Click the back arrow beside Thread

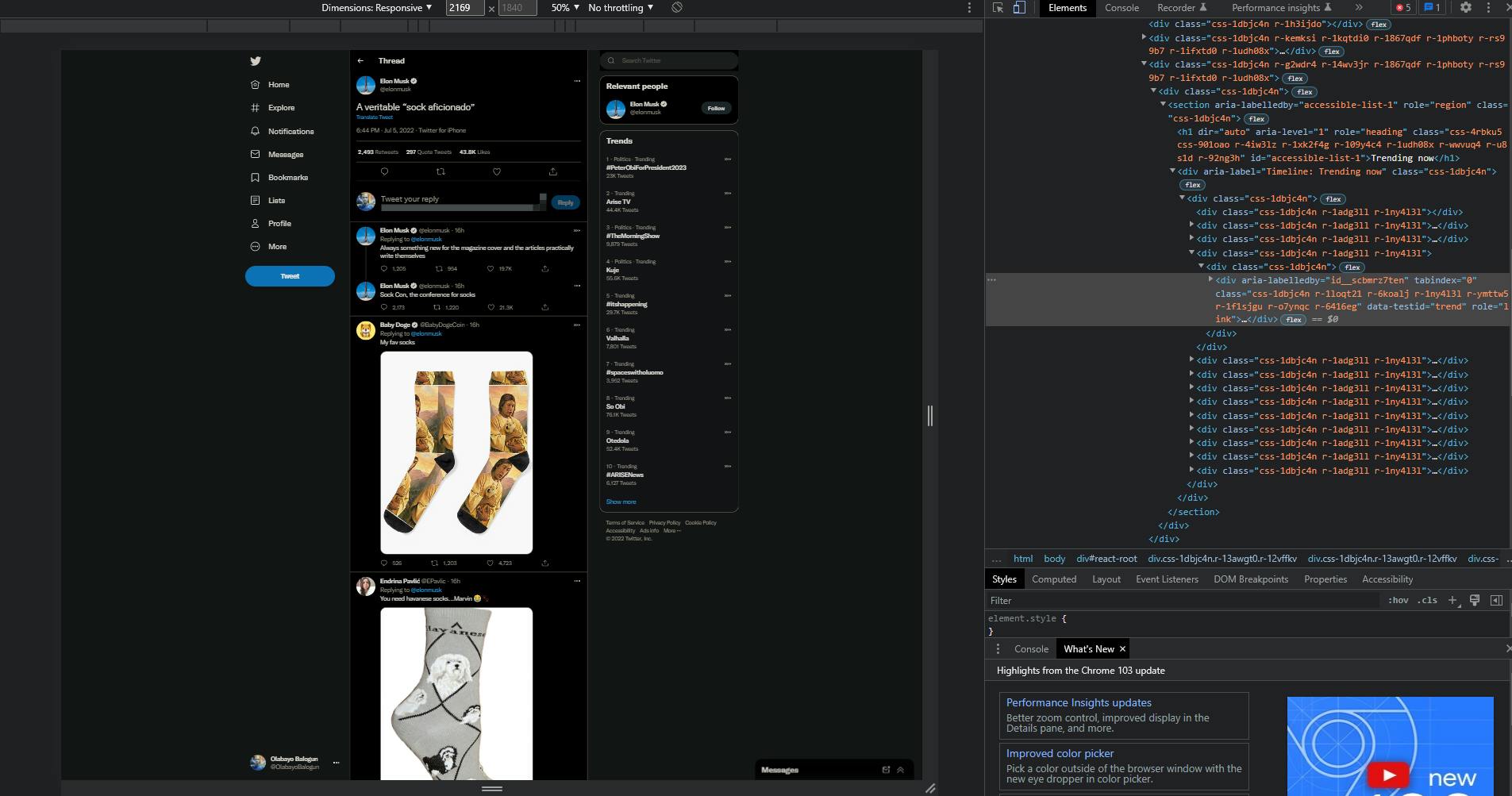[x=360, y=60]
